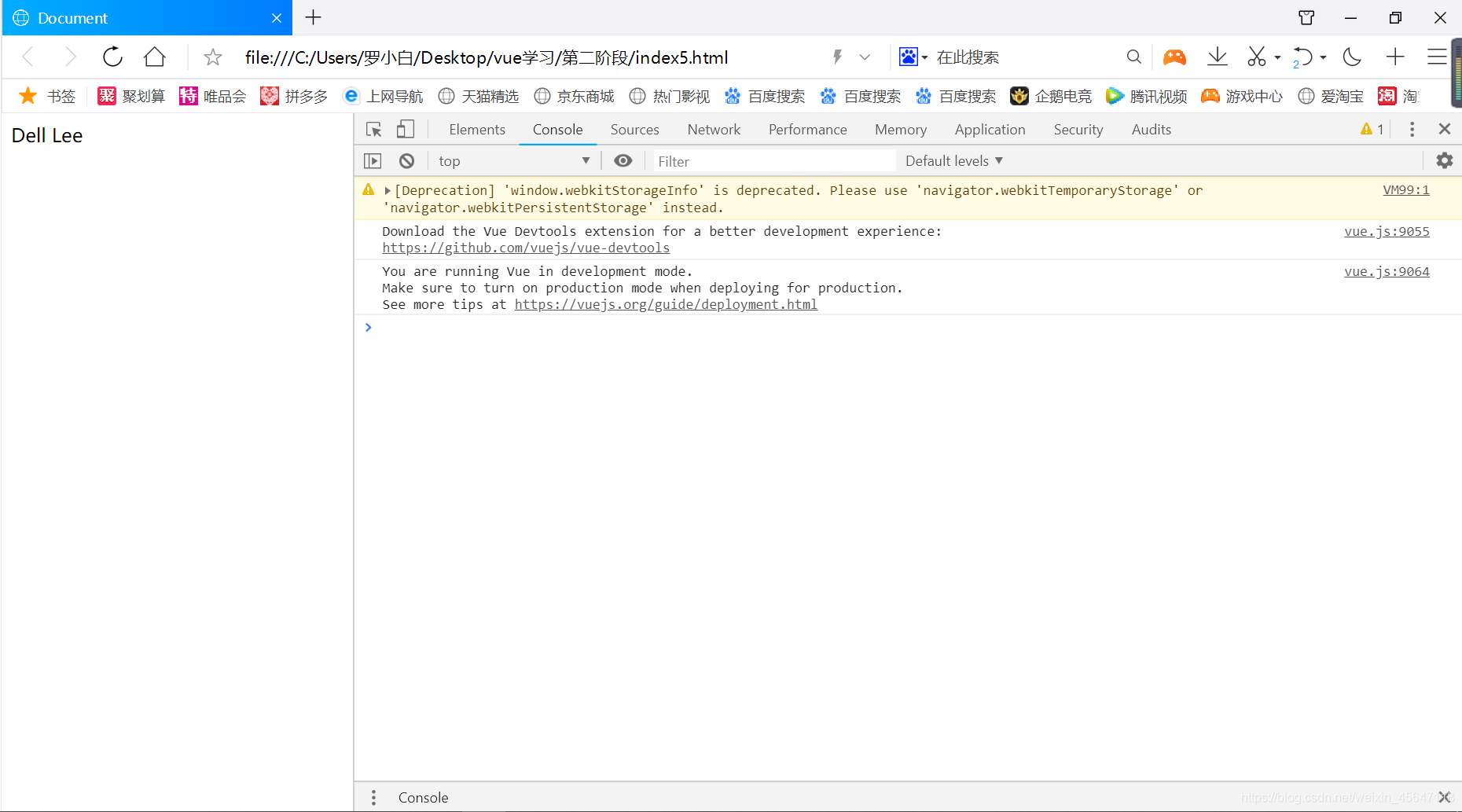This screenshot has width=1462, height=812.
Task: Open the 京东商城 bookmark
Action: pyautogui.click(x=574, y=96)
